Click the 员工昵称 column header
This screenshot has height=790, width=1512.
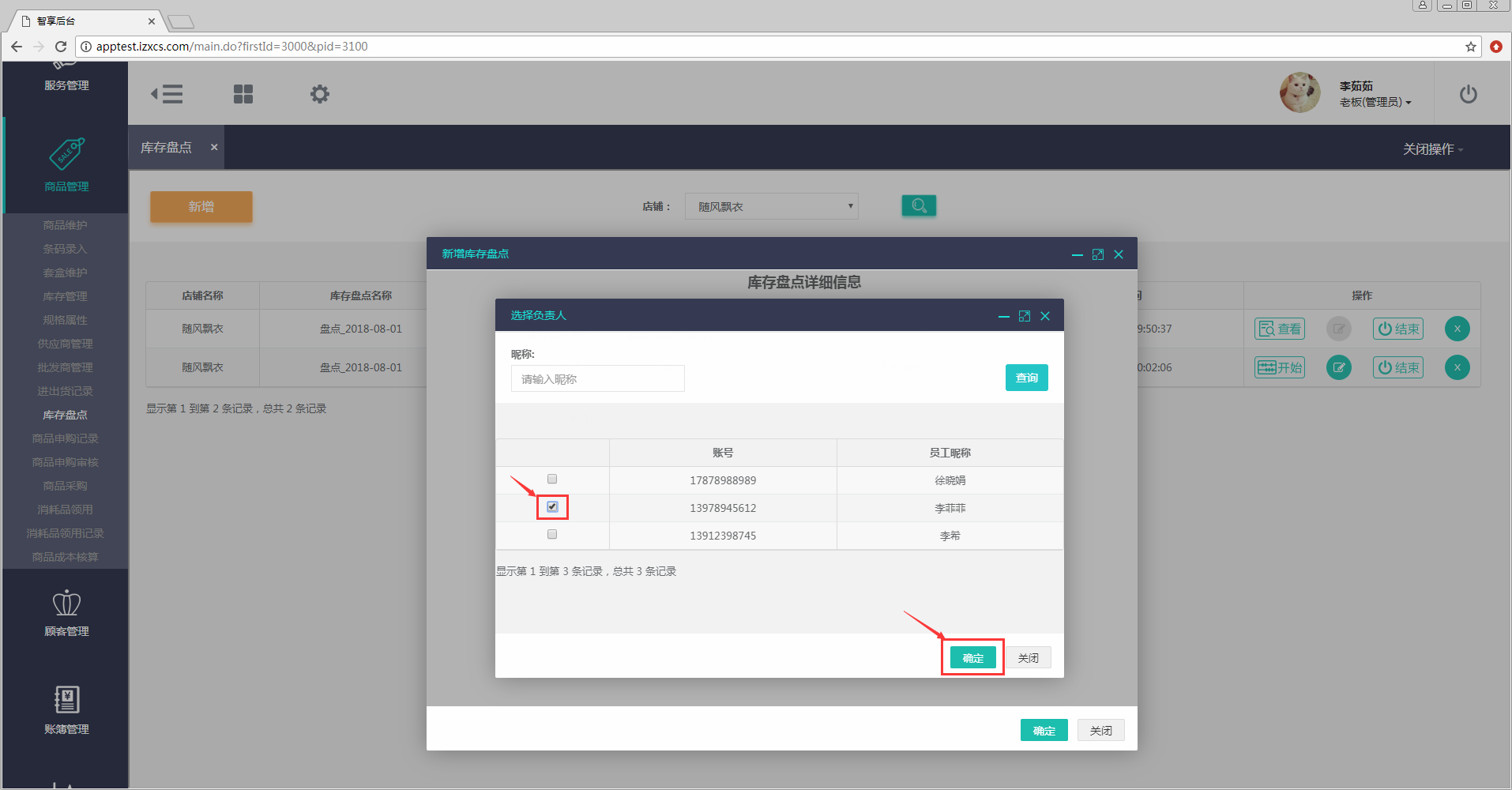(950, 453)
